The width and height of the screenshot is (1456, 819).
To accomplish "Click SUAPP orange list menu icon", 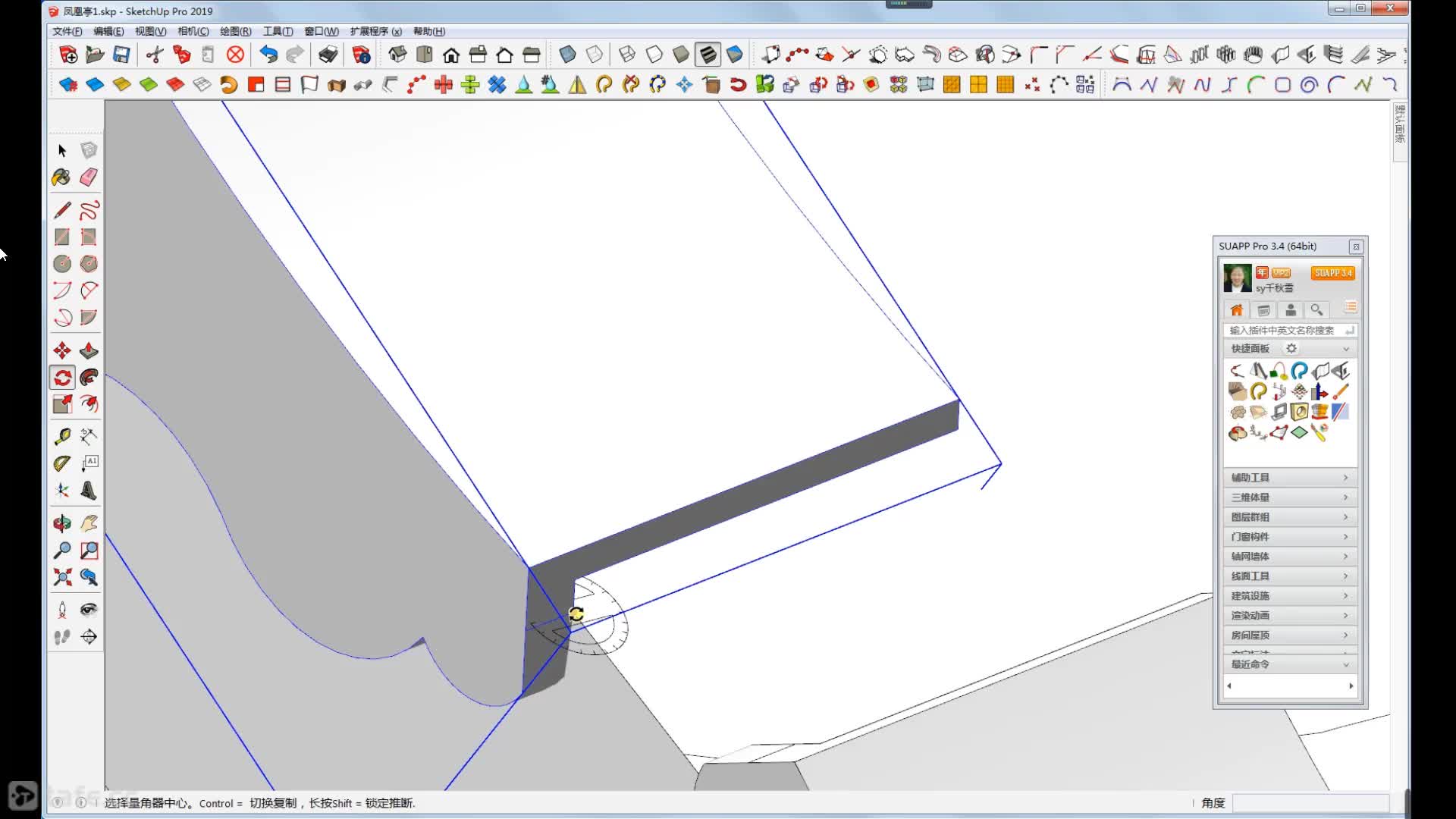I will coord(1350,307).
